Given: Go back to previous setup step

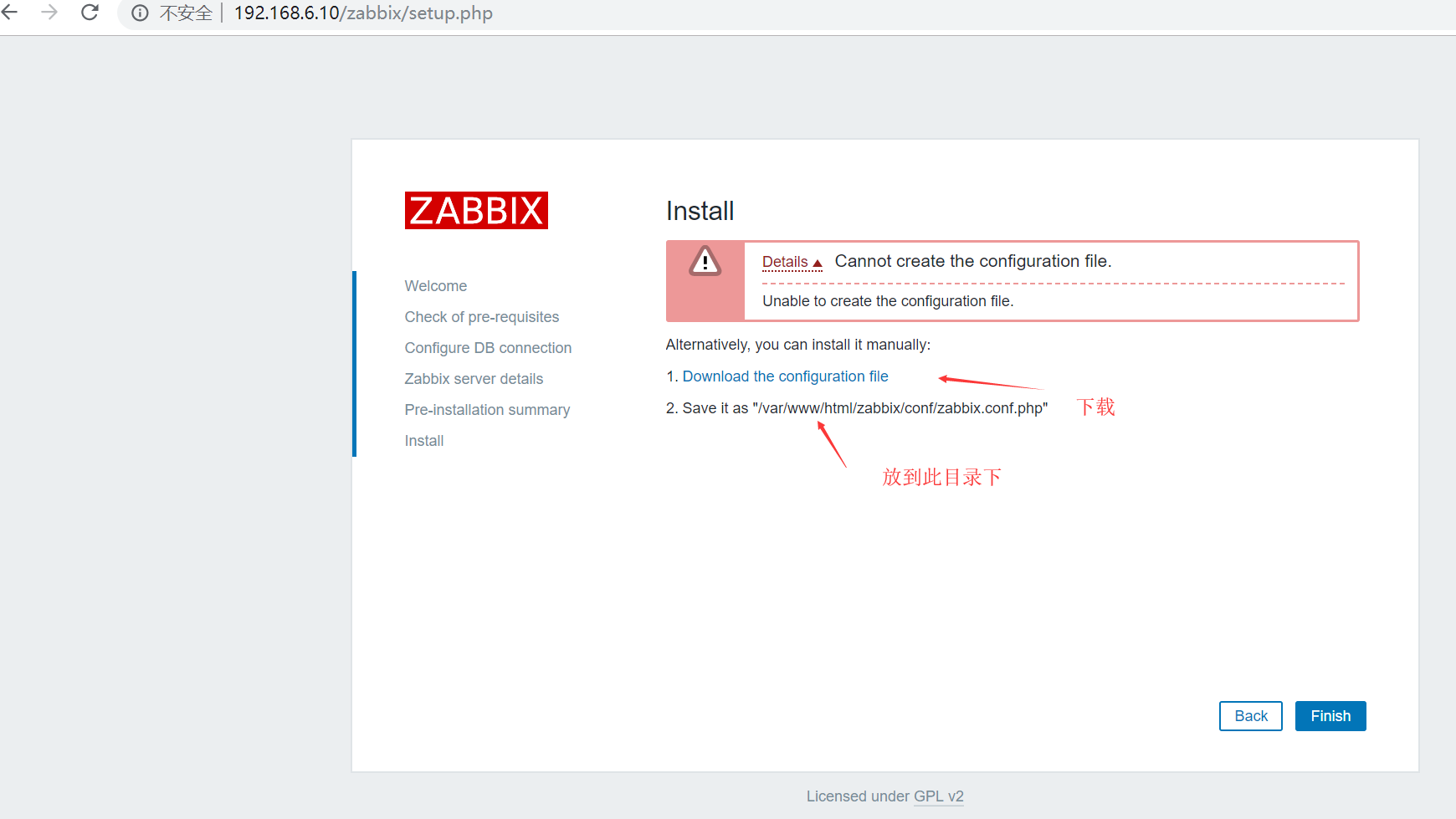Looking at the screenshot, I should [x=1251, y=716].
